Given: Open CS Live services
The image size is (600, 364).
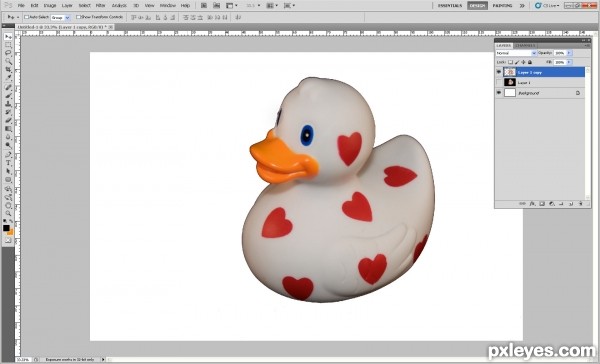Looking at the screenshot, I should click(548, 5).
